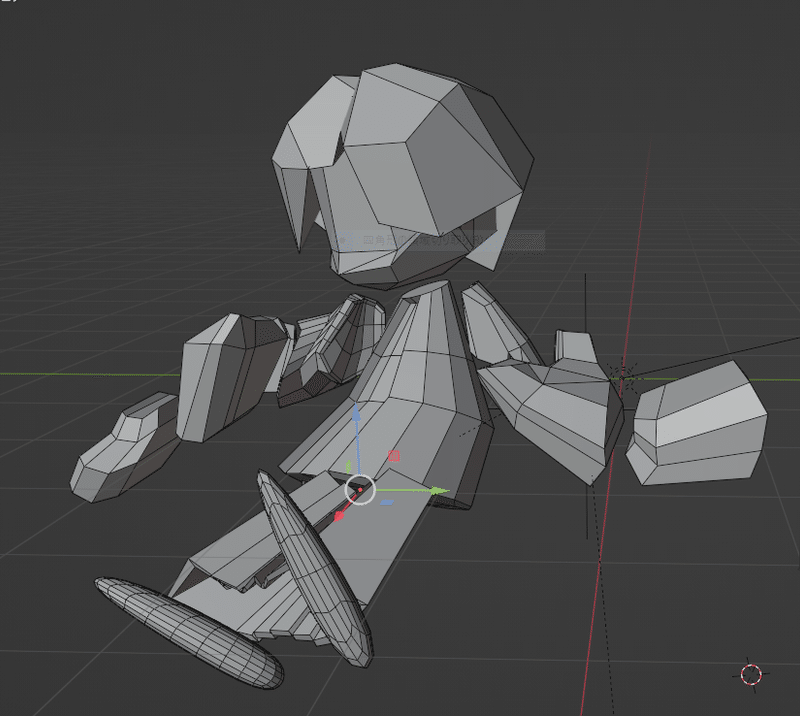Click the red square plane handle
800x716 pixels.
393,456
